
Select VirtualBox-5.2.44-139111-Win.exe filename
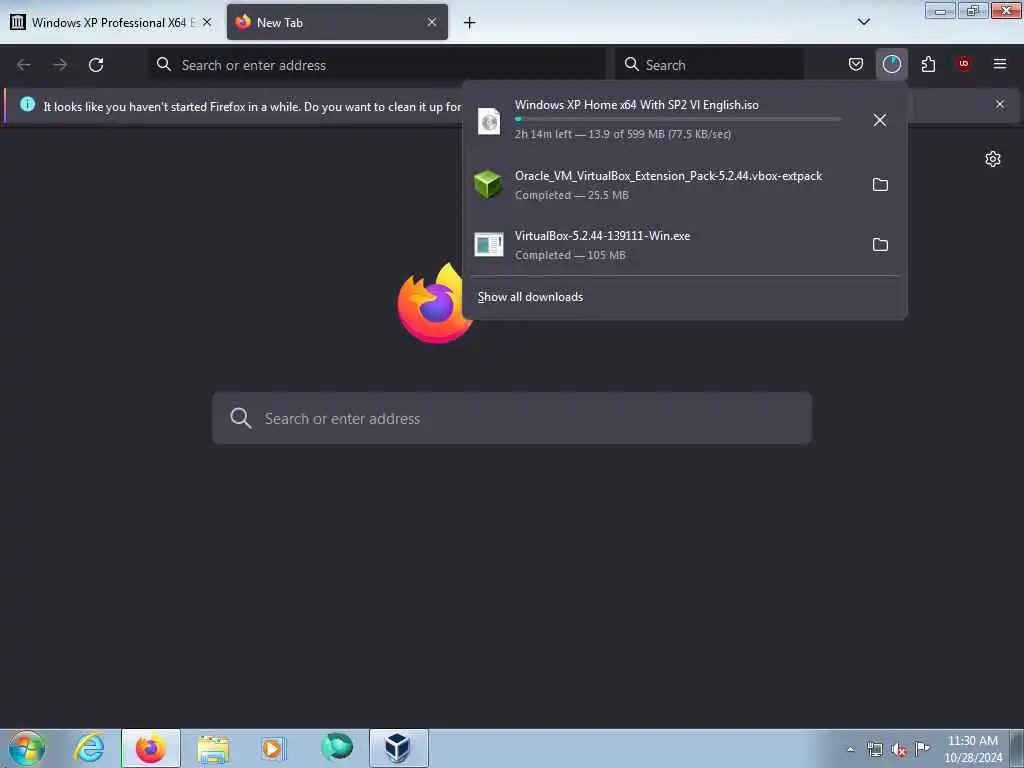click(602, 236)
